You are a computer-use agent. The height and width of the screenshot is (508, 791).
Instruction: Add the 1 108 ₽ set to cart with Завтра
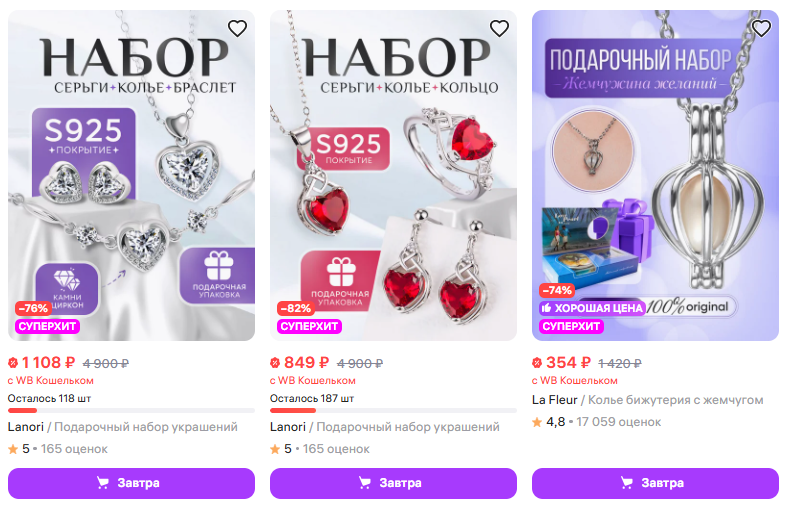[131, 483]
